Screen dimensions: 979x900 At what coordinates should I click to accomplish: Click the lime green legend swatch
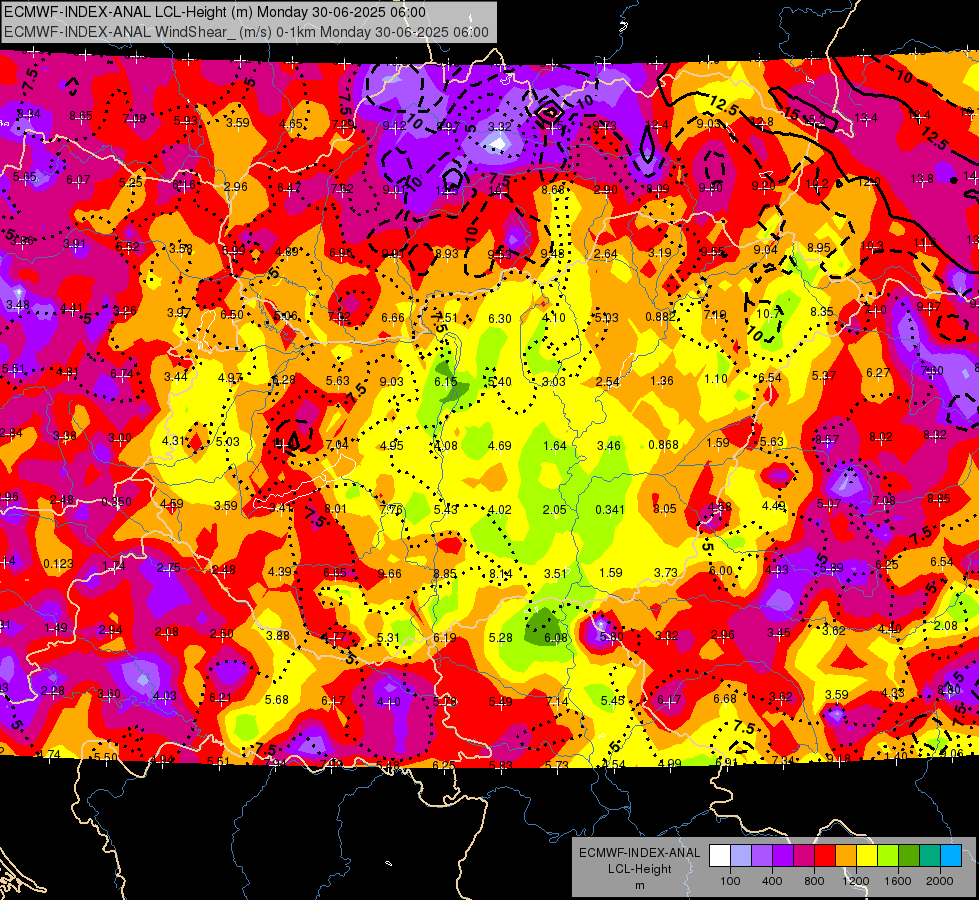pos(888,856)
